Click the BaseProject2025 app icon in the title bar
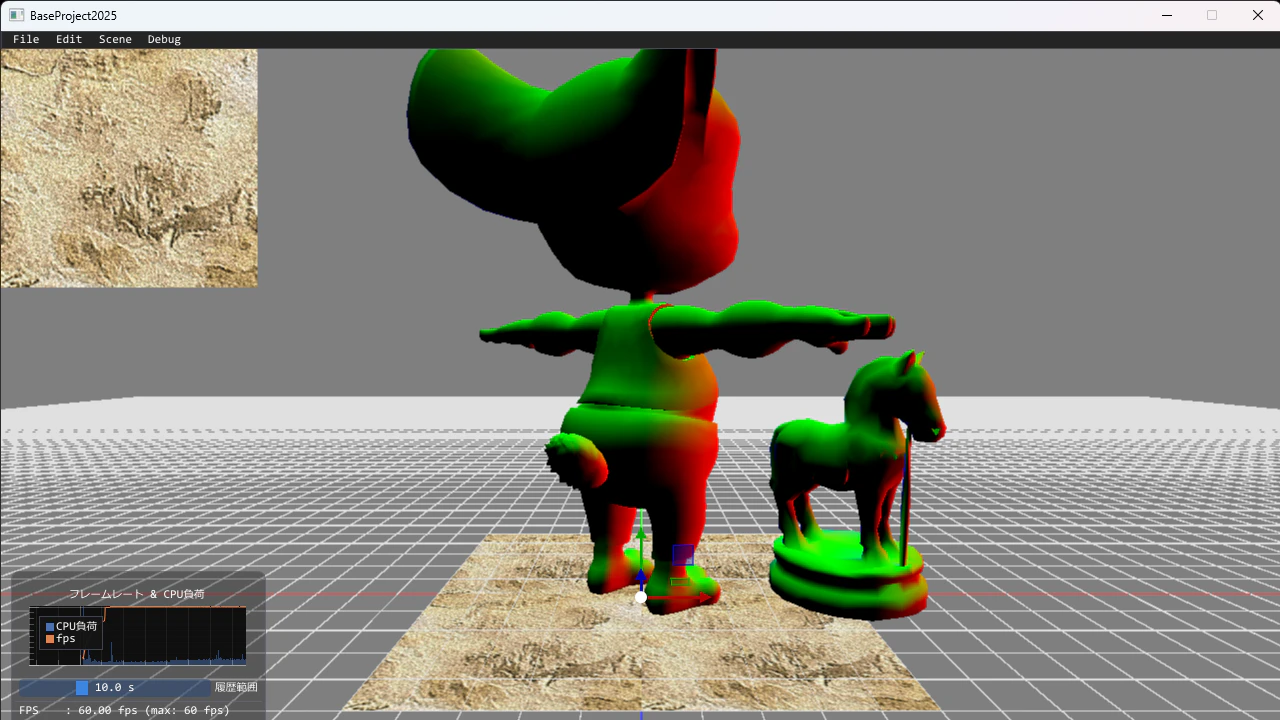The width and height of the screenshot is (1280, 720). pyautogui.click(x=16, y=15)
